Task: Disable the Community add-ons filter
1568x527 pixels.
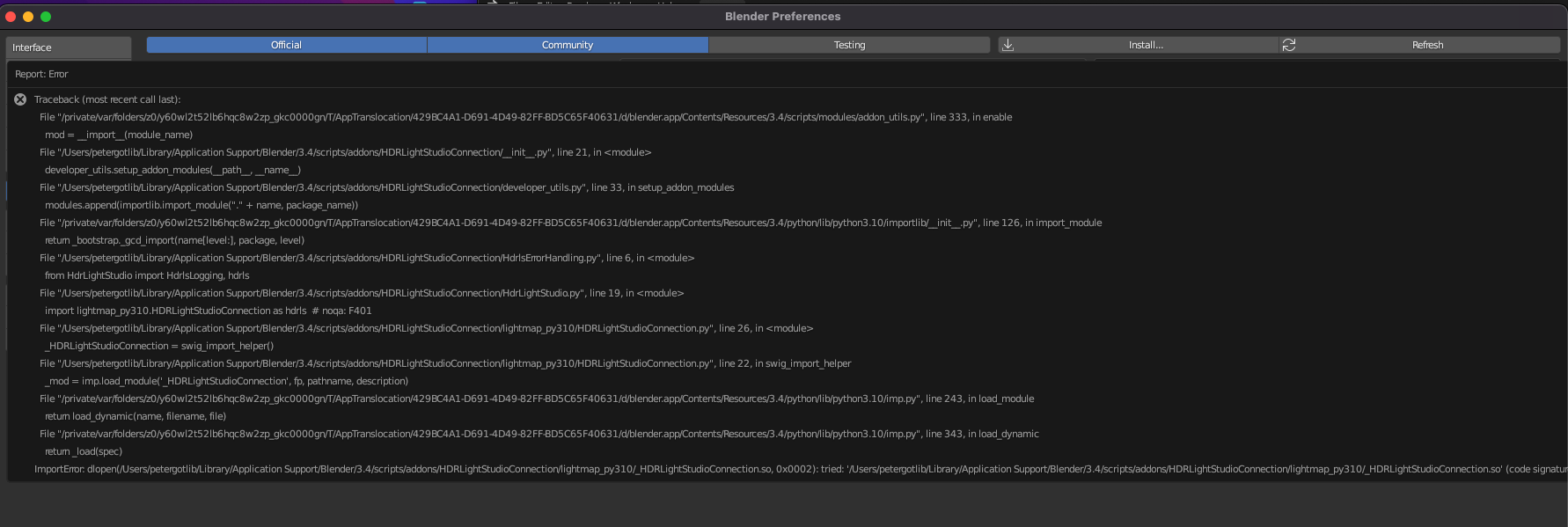Action: [568, 45]
